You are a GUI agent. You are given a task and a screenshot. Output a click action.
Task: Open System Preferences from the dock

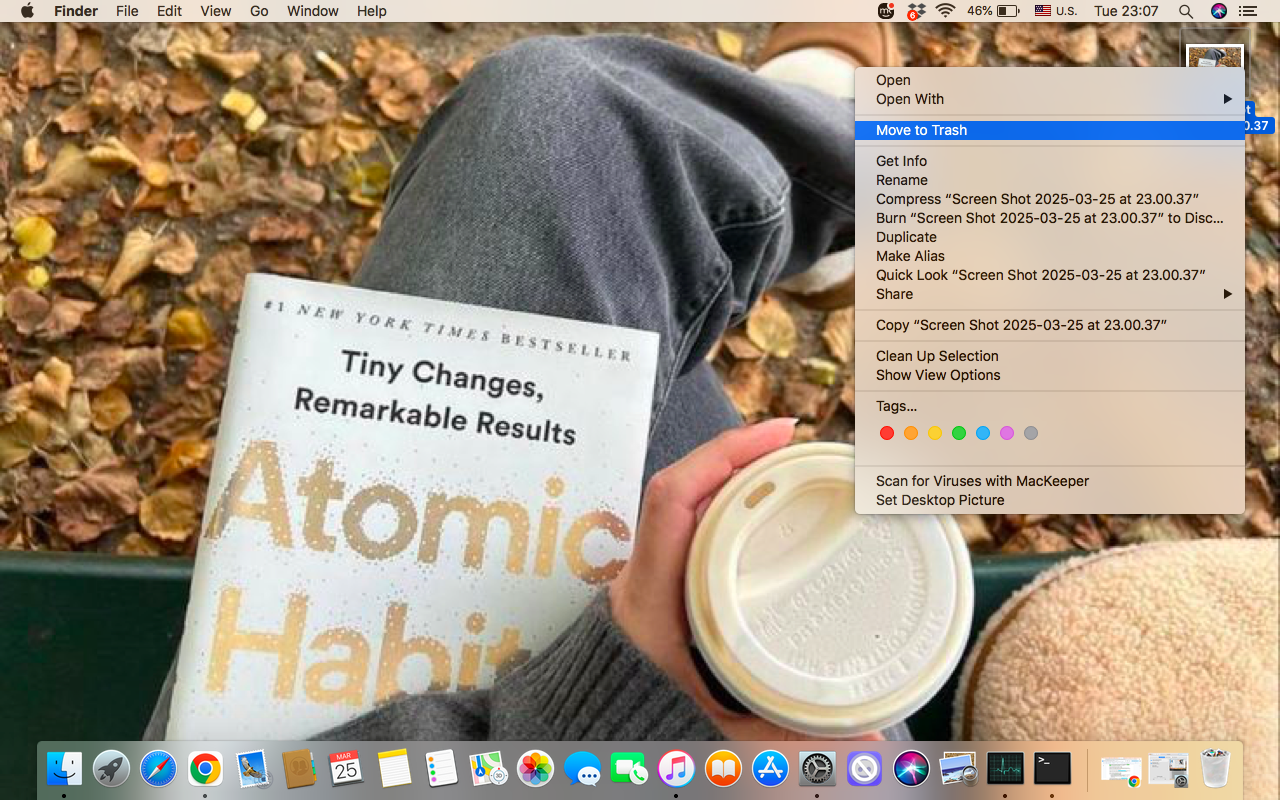click(x=816, y=769)
